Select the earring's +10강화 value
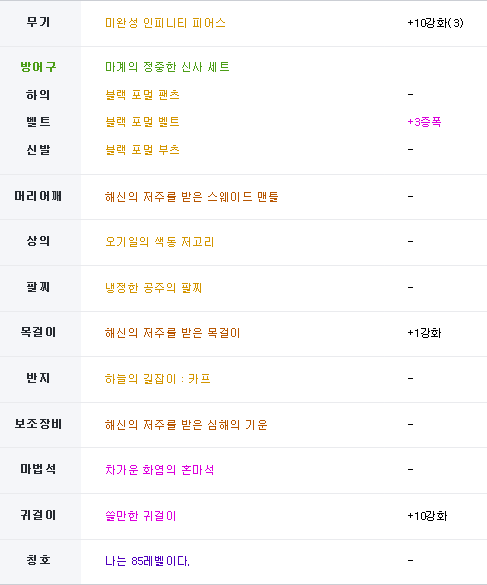This screenshot has width=487, height=585. pos(427,516)
